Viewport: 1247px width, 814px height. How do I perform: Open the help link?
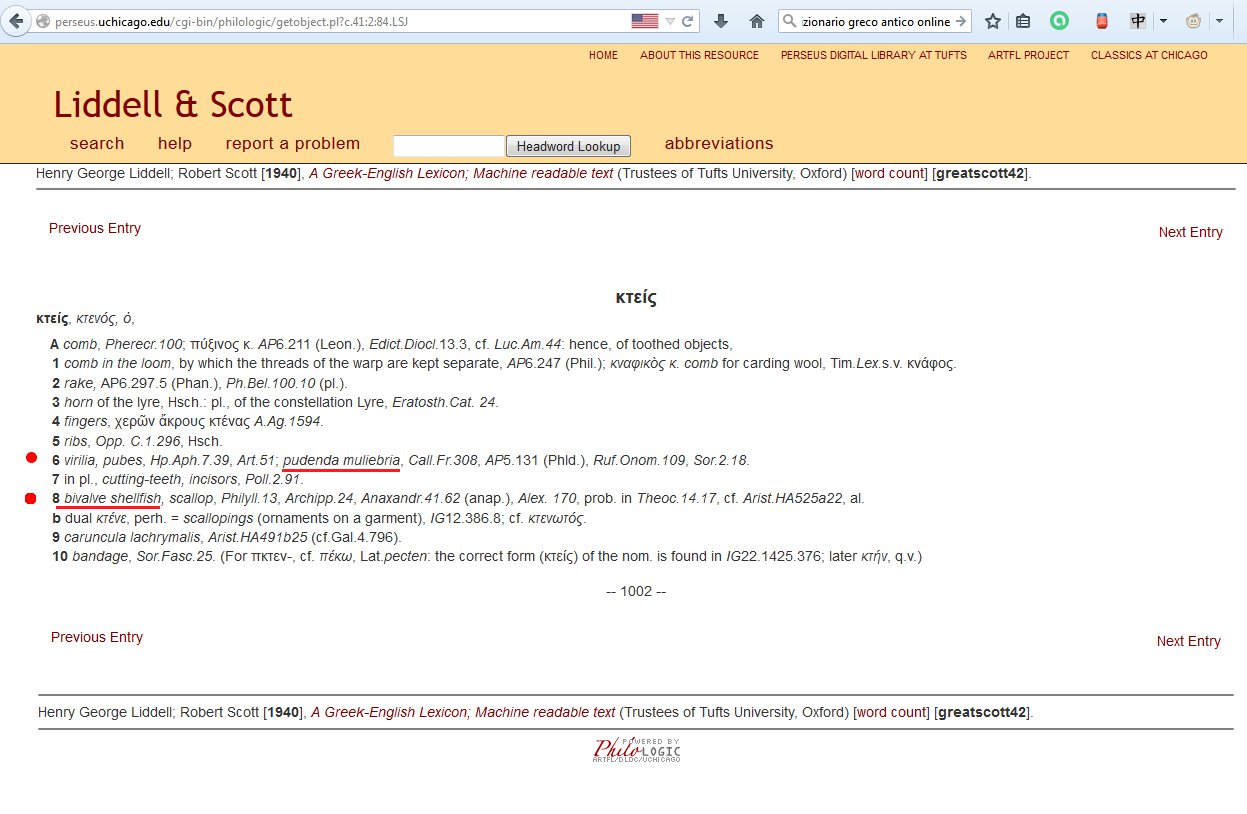pyautogui.click(x=175, y=143)
